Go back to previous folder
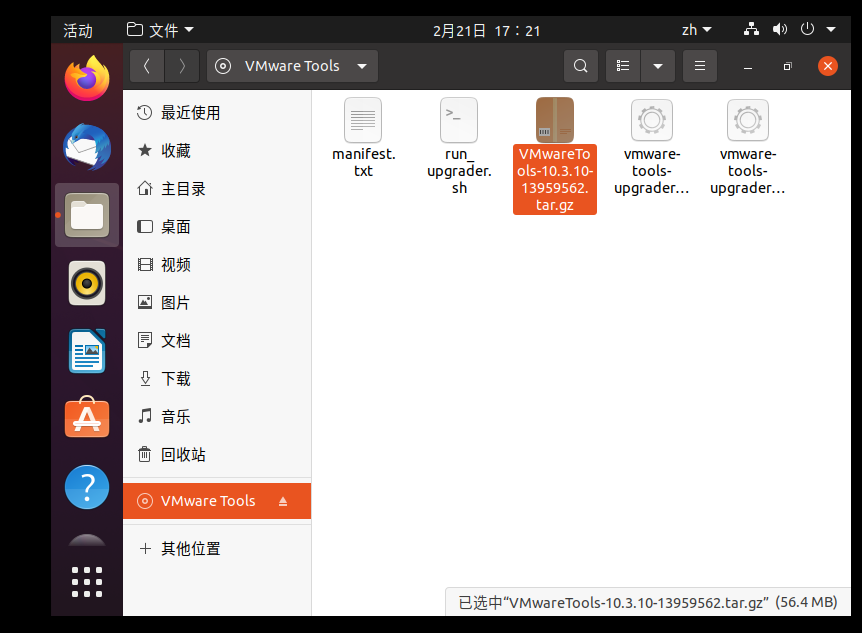Image resolution: width=862 pixels, height=633 pixels. [147, 67]
